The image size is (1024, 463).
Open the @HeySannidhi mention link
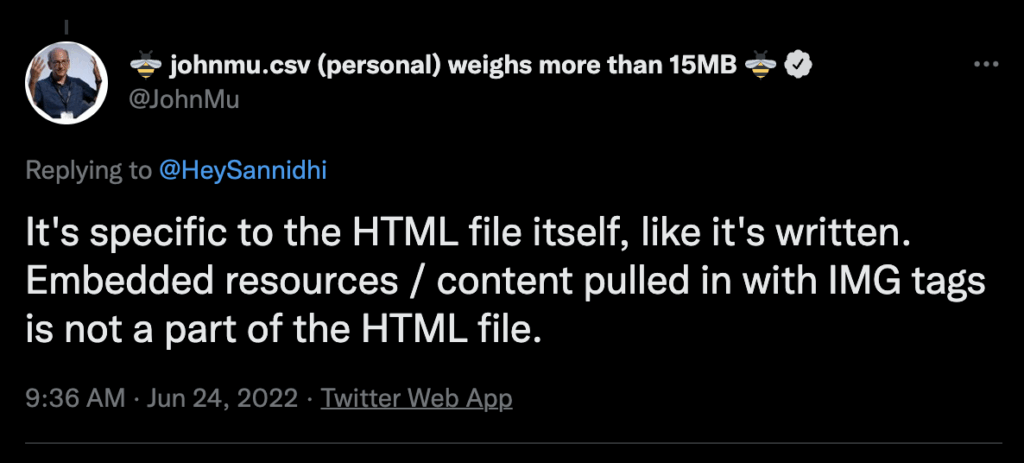[243, 171]
